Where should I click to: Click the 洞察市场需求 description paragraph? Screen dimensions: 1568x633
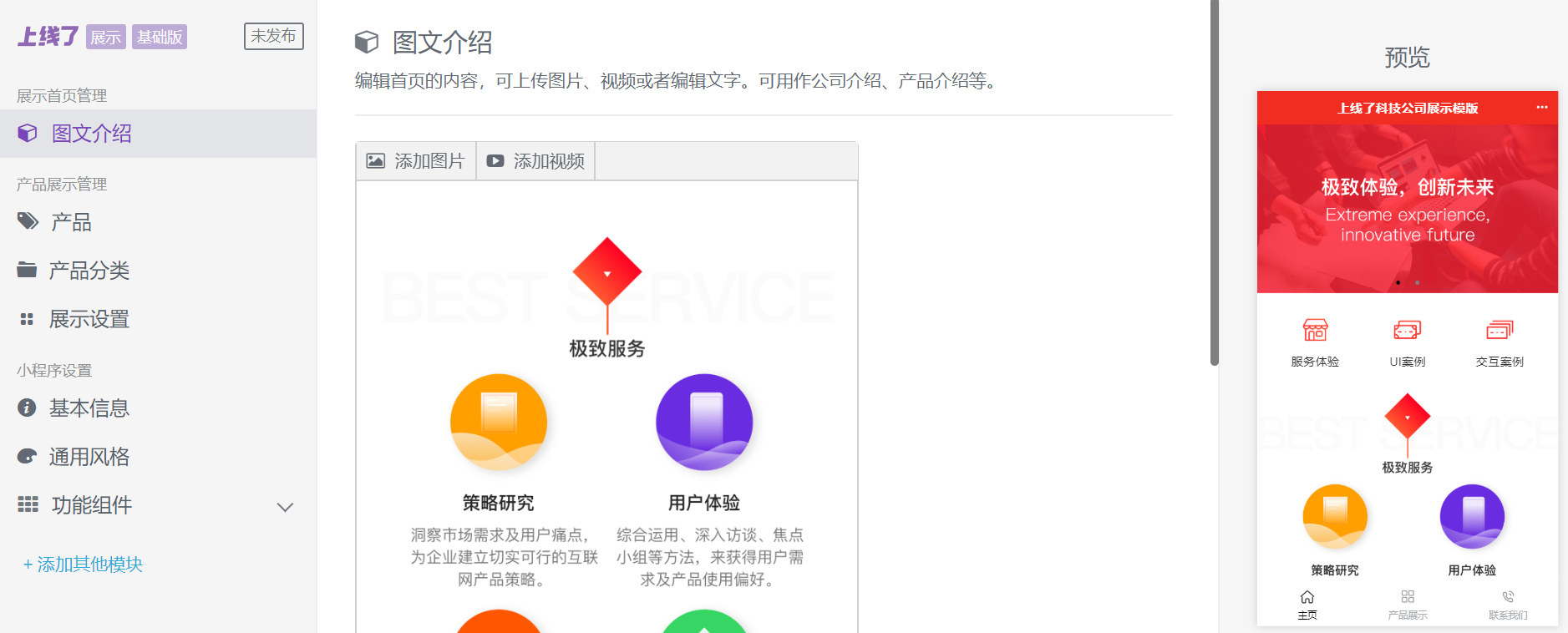504,557
